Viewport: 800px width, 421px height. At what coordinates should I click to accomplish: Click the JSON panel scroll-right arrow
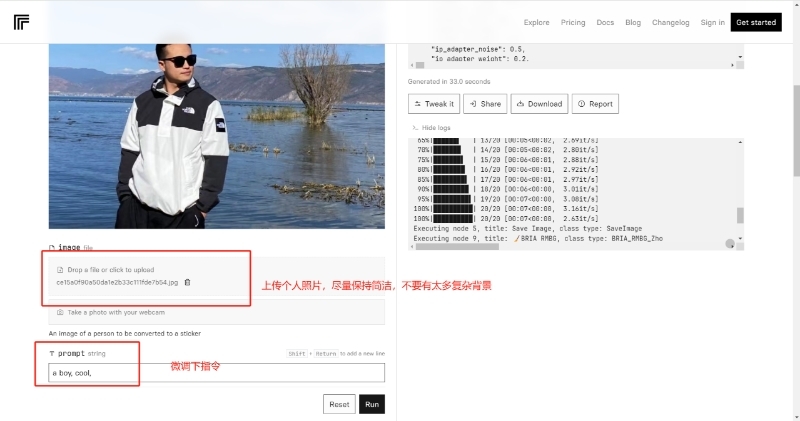coord(732,65)
